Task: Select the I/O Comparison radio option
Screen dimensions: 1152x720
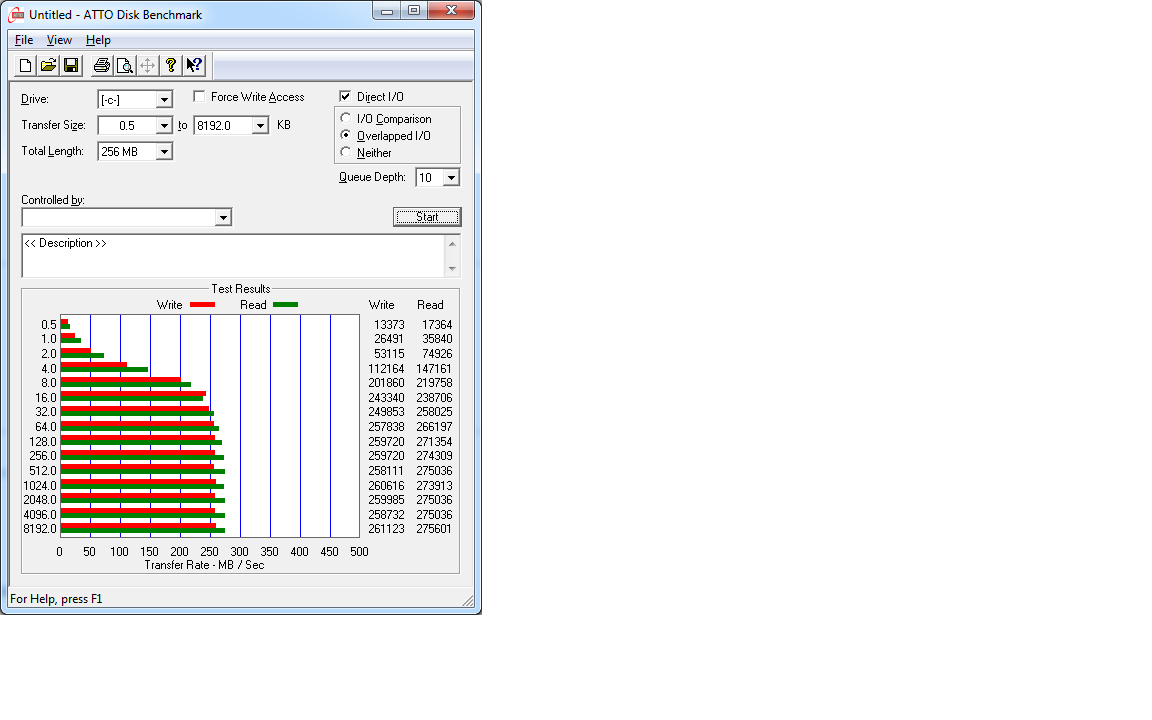Action: pyautogui.click(x=345, y=118)
